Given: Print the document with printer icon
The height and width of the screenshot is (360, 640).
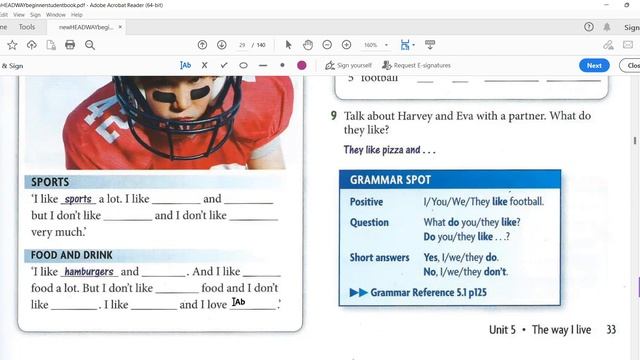Looking at the screenshot, I should click(70, 45).
